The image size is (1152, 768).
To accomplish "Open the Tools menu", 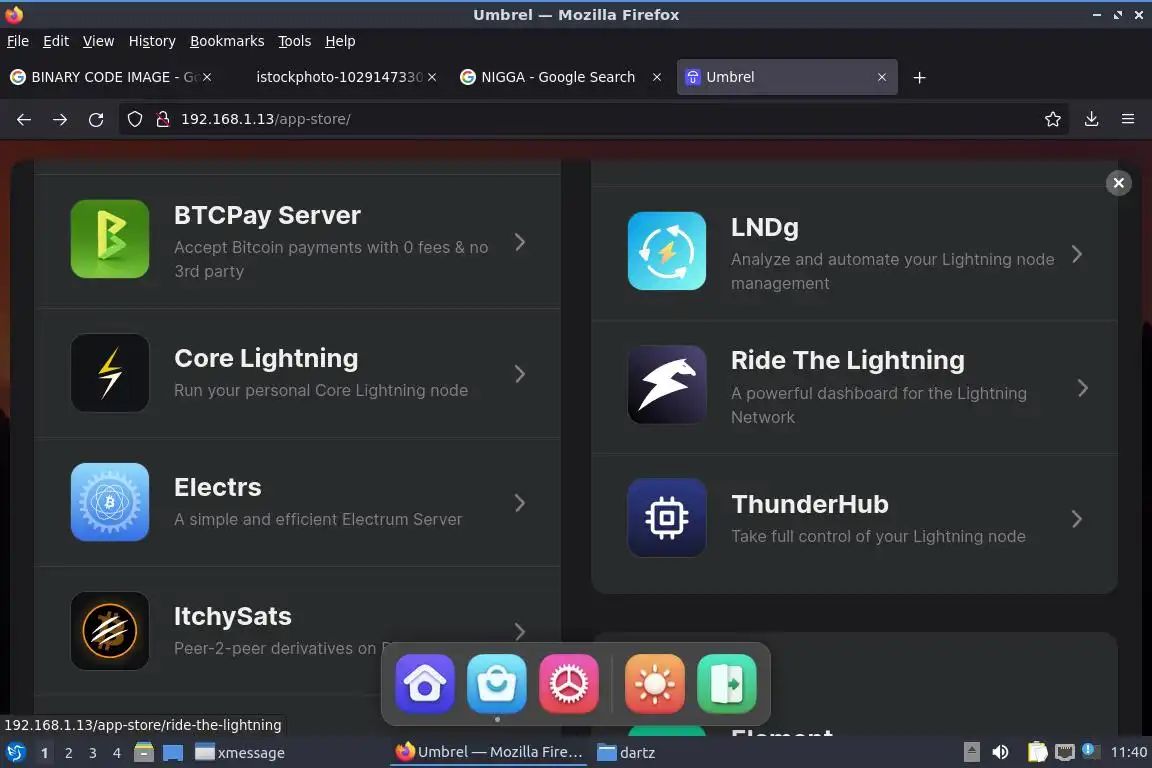I will point(295,41).
